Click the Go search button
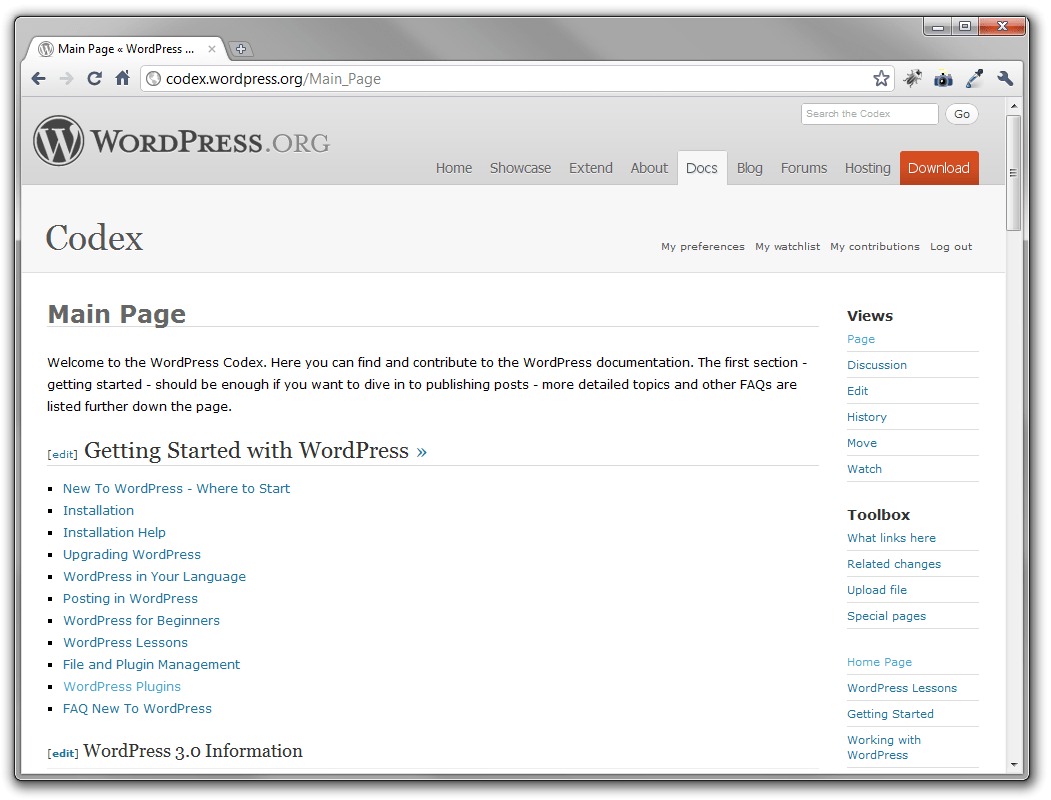 click(962, 114)
